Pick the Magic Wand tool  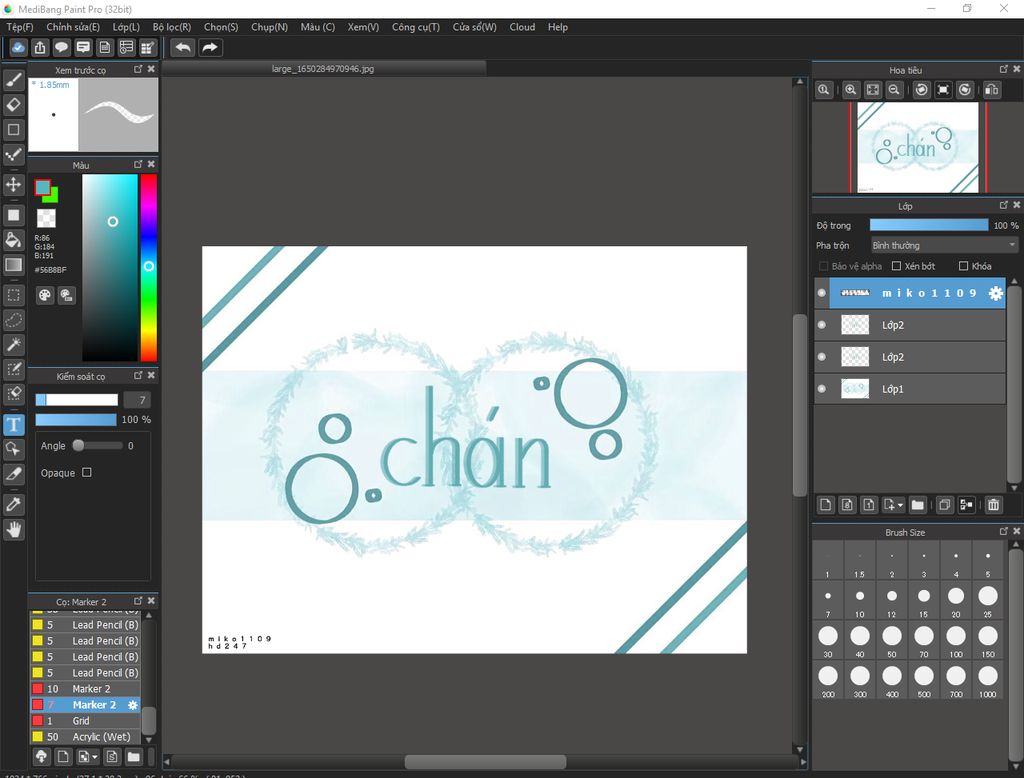[x=14, y=345]
